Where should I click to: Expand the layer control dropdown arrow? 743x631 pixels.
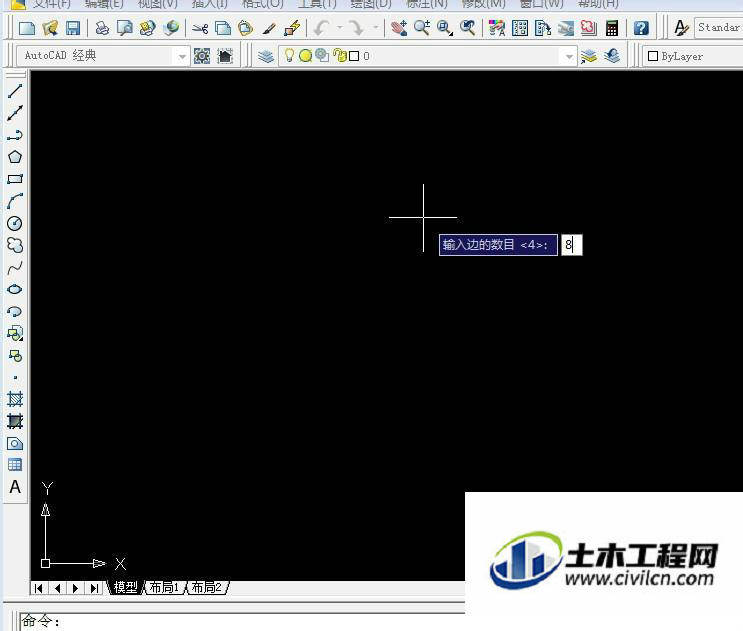click(569, 57)
